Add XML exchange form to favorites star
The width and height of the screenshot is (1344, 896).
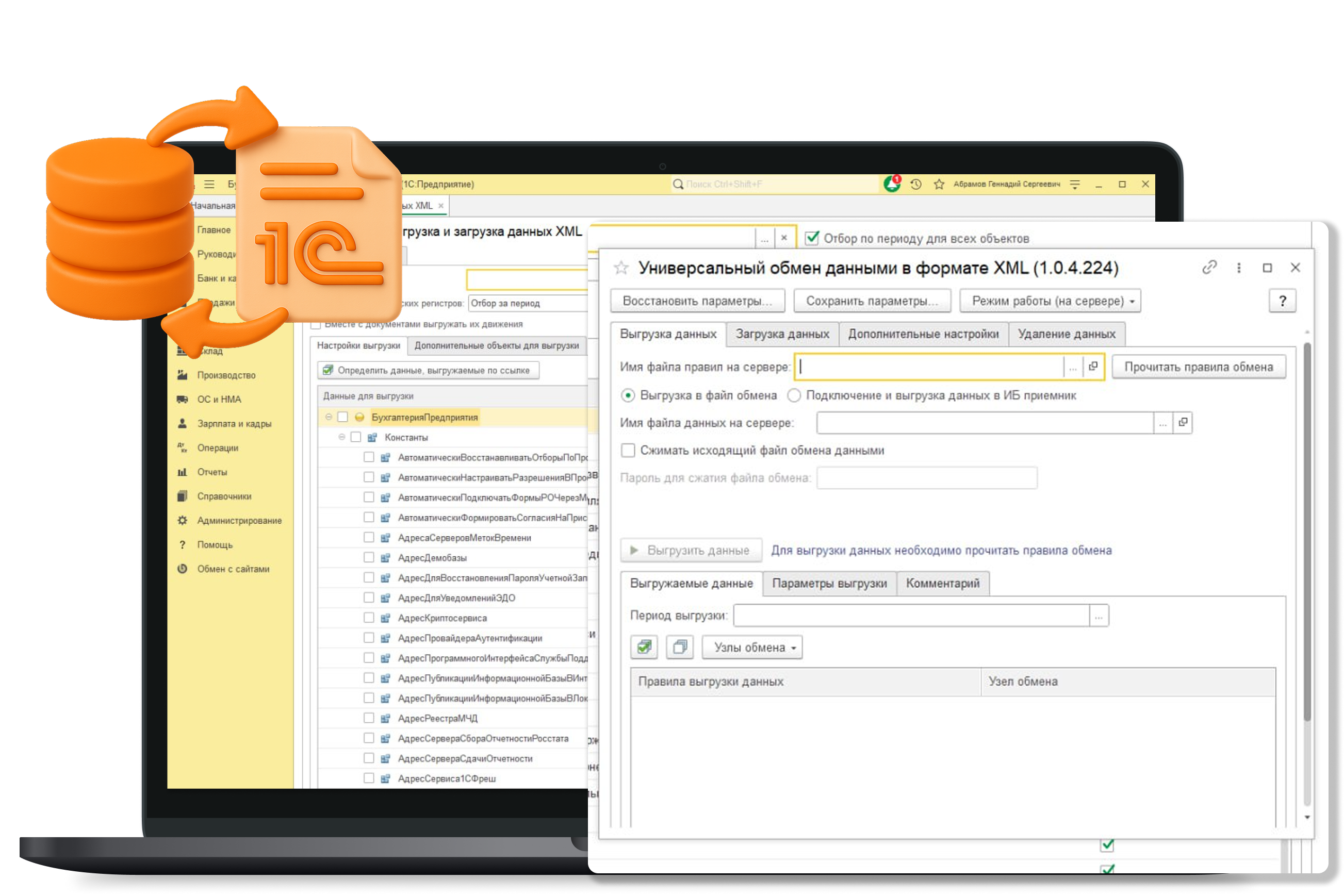coord(621,268)
